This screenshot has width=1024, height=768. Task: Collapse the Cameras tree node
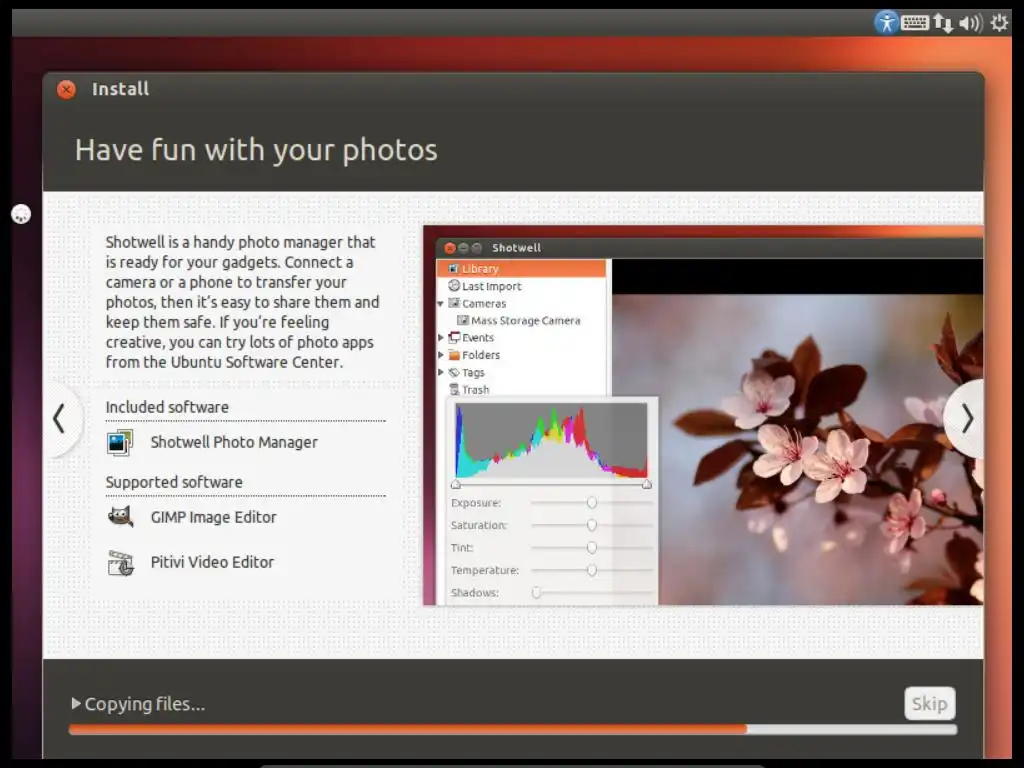(x=440, y=304)
